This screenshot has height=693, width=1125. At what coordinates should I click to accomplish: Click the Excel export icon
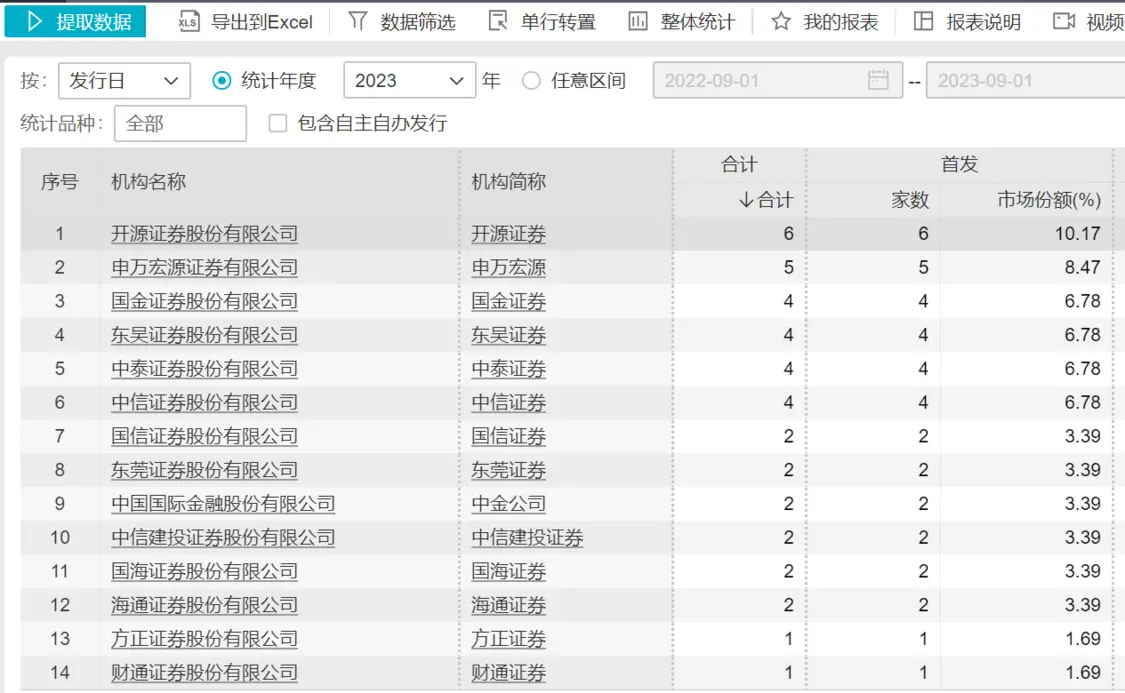[189, 22]
